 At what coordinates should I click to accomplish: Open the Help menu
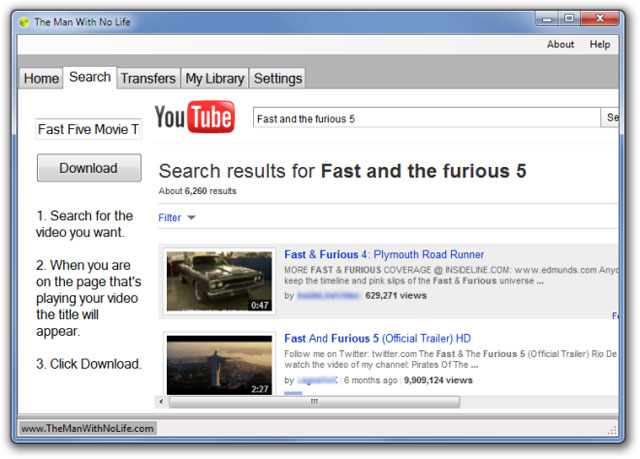600,44
